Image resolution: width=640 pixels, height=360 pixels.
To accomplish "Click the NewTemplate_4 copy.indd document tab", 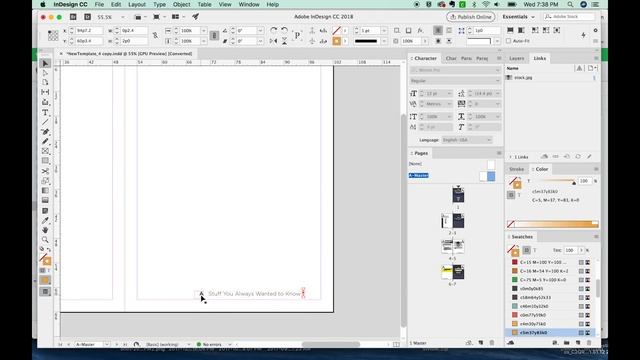I will 129,53.
